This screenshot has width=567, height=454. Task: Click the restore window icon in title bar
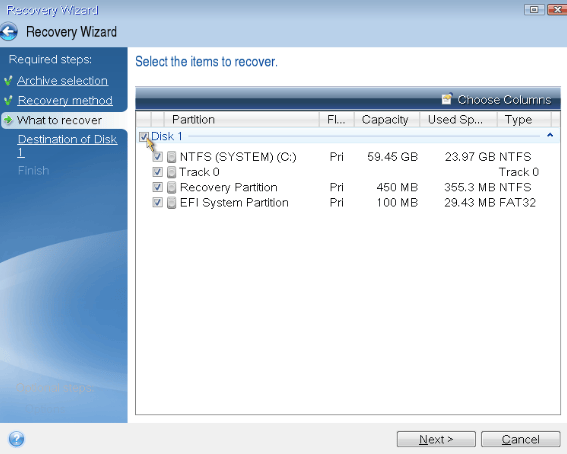(x=534, y=10)
